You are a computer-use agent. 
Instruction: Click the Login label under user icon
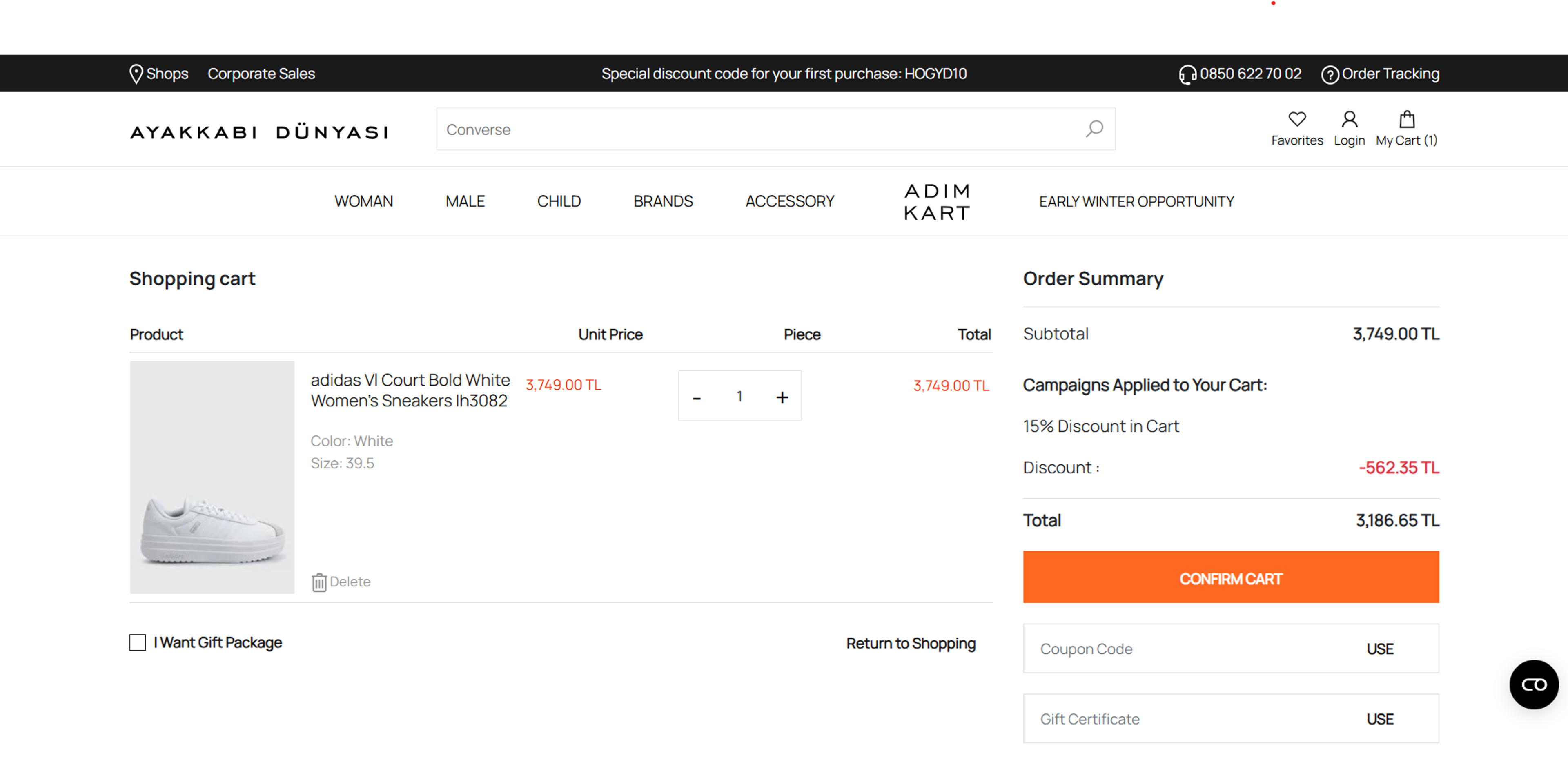1349,140
